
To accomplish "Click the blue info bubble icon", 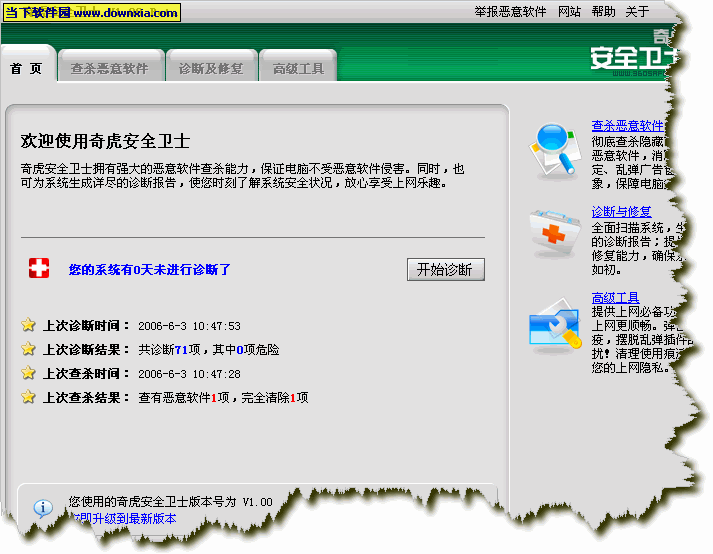I will tap(43, 508).
